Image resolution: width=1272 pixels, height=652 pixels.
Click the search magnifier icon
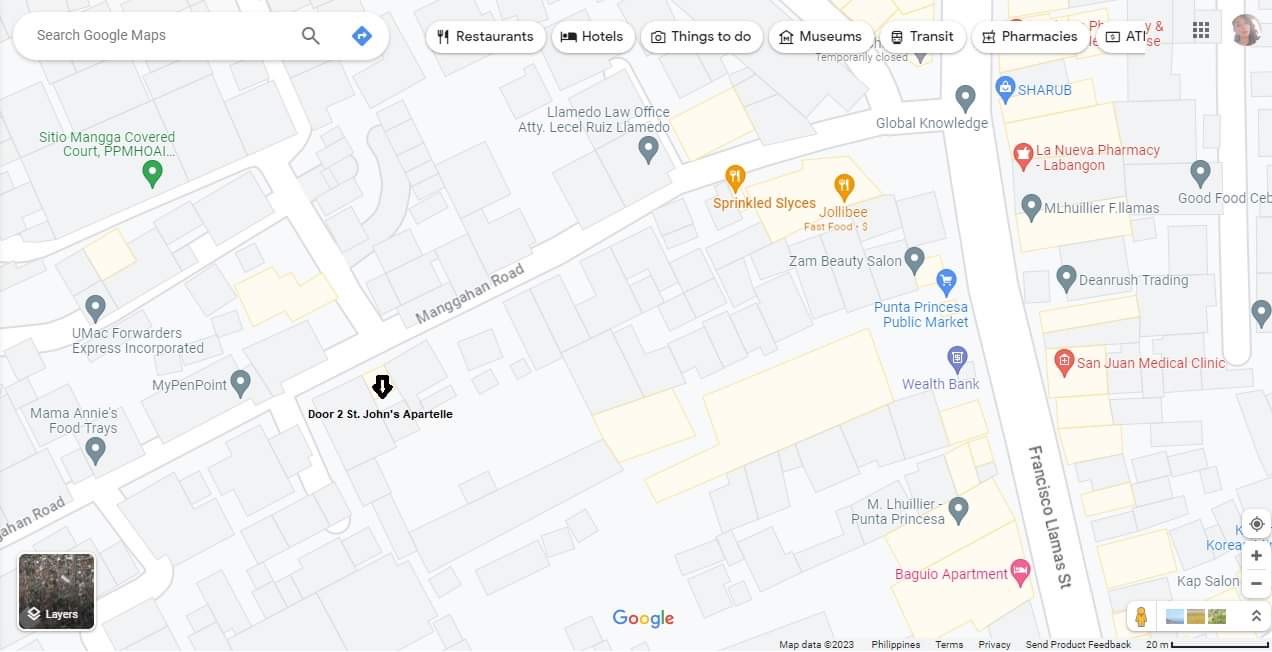click(311, 36)
